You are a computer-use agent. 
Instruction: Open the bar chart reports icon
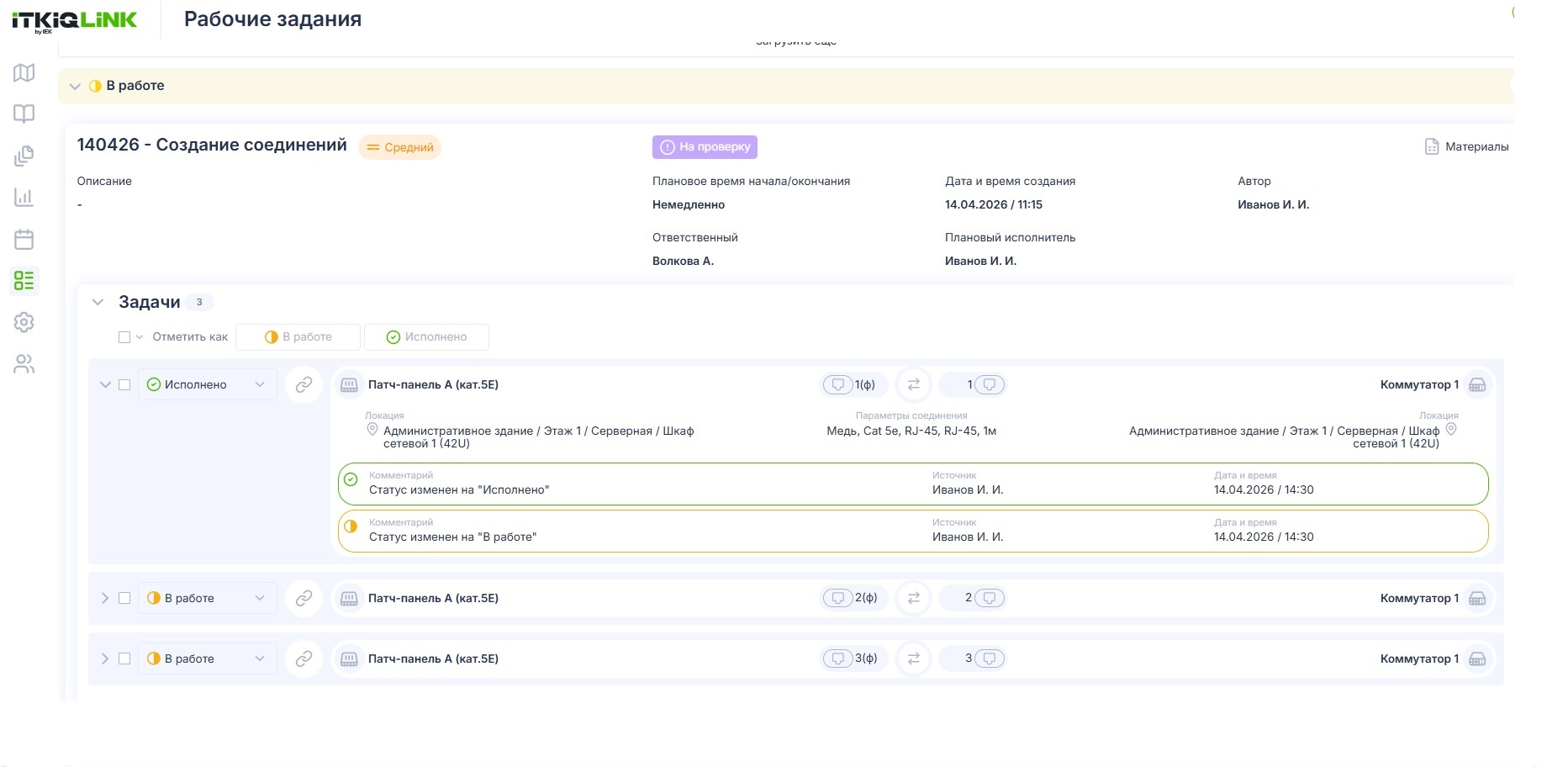24,198
